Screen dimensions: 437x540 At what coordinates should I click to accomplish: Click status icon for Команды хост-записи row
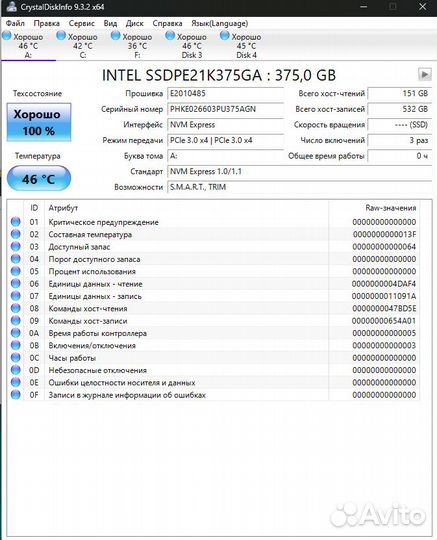15,321
